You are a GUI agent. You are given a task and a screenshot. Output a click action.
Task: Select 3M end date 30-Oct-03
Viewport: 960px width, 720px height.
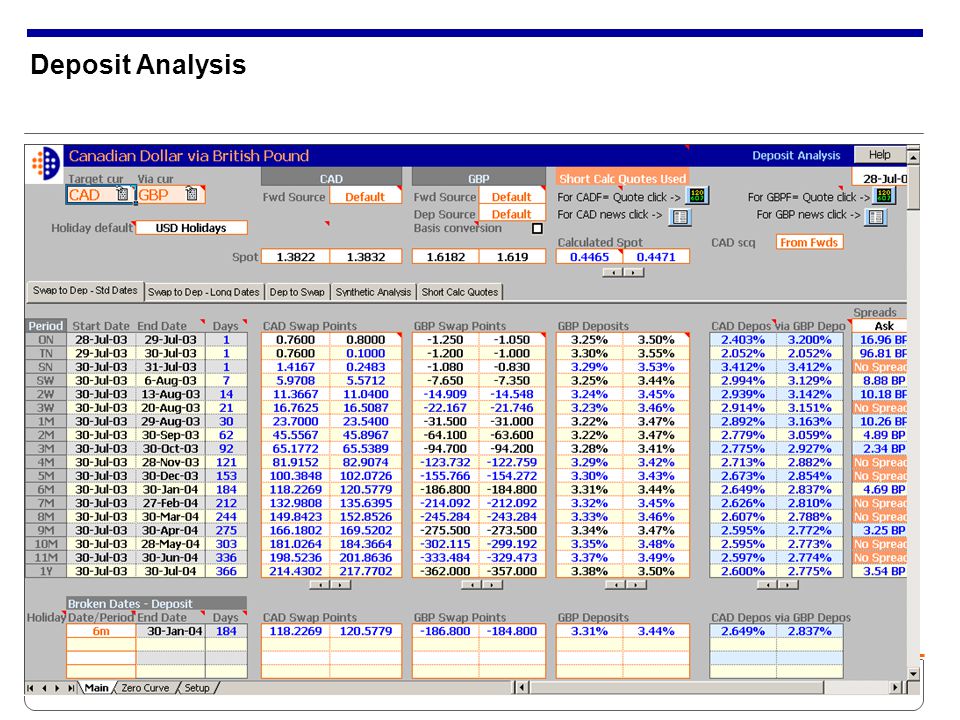pos(170,449)
